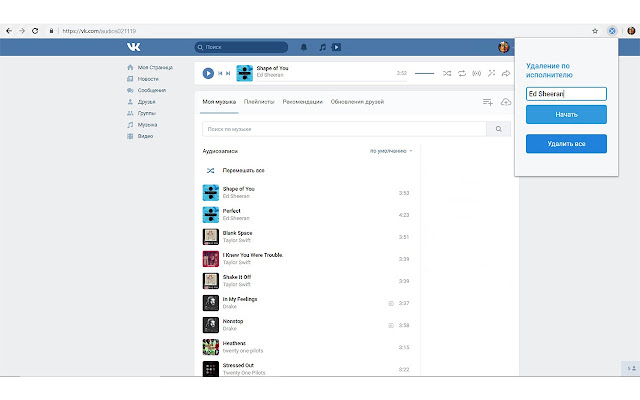Skip to previous track in player
The width and height of the screenshot is (640, 400).
220,73
